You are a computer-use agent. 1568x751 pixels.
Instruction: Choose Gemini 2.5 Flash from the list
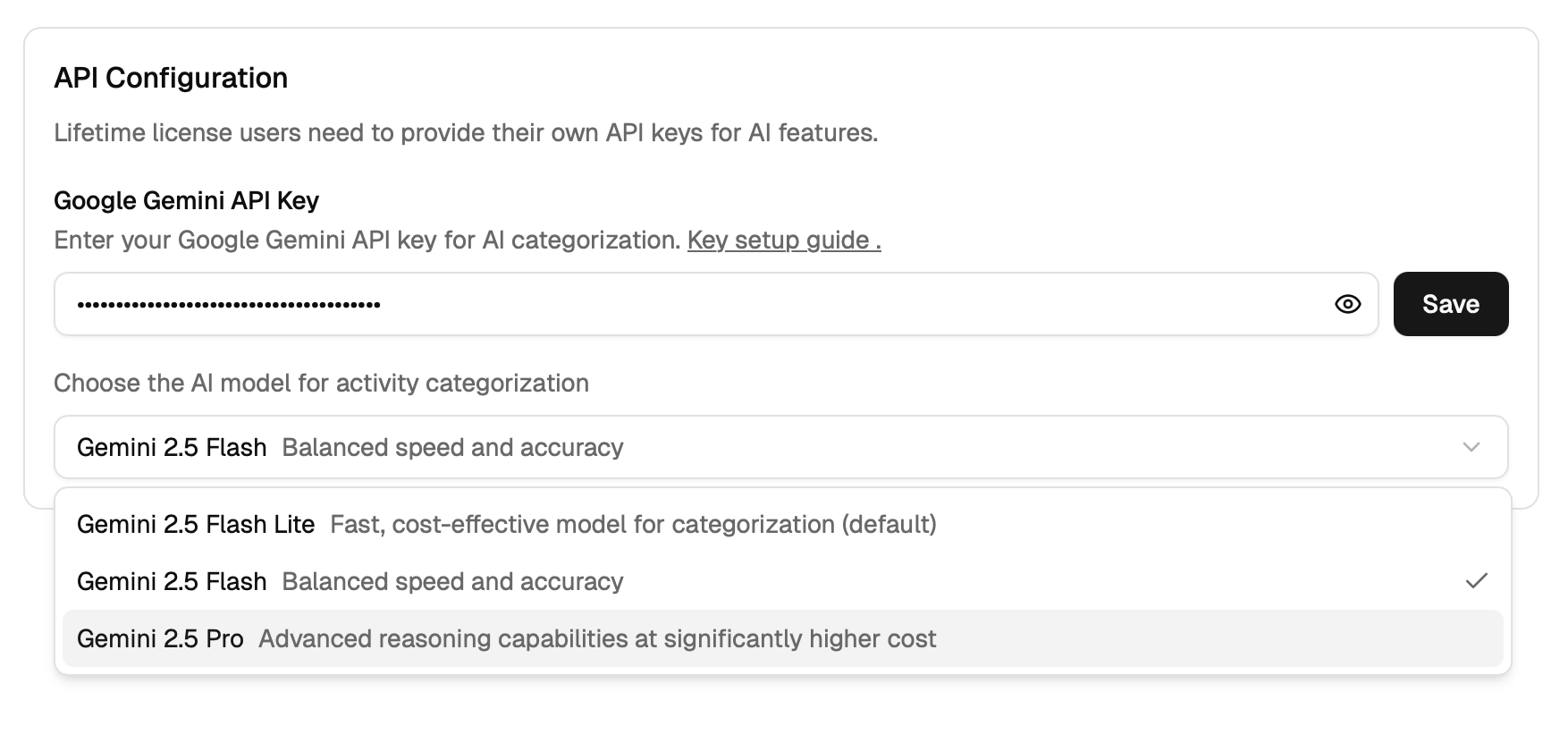click(x=172, y=581)
